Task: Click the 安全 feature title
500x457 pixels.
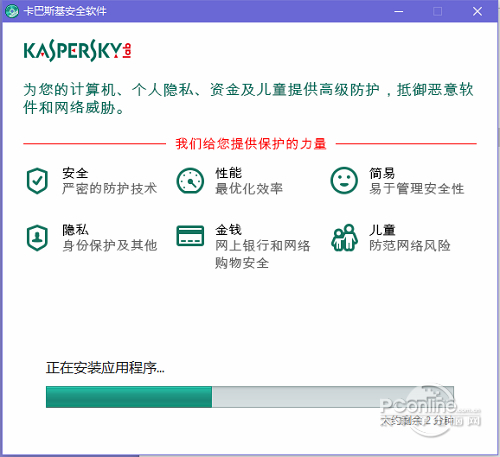Action: click(x=75, y=173)
